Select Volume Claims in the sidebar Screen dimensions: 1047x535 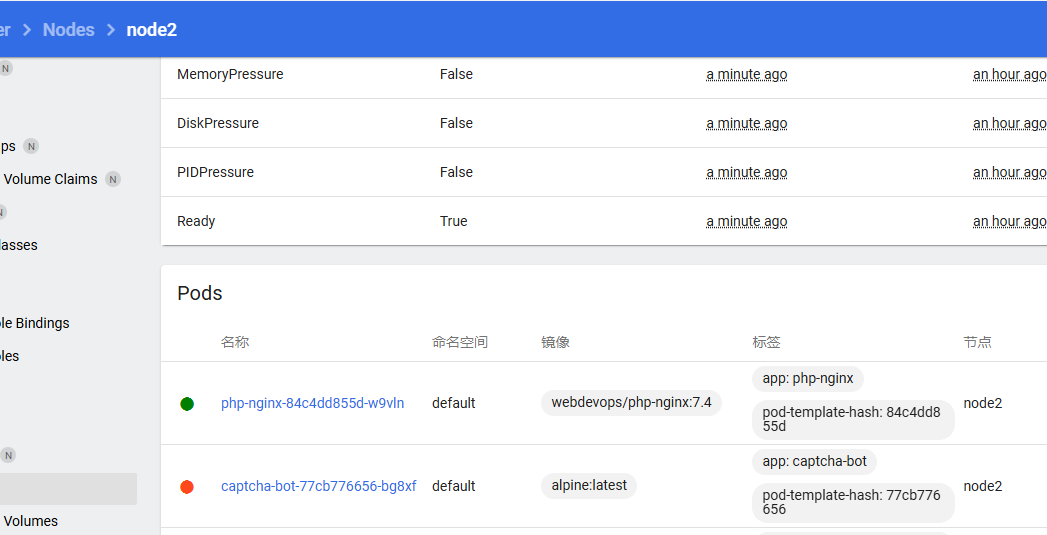50,179
